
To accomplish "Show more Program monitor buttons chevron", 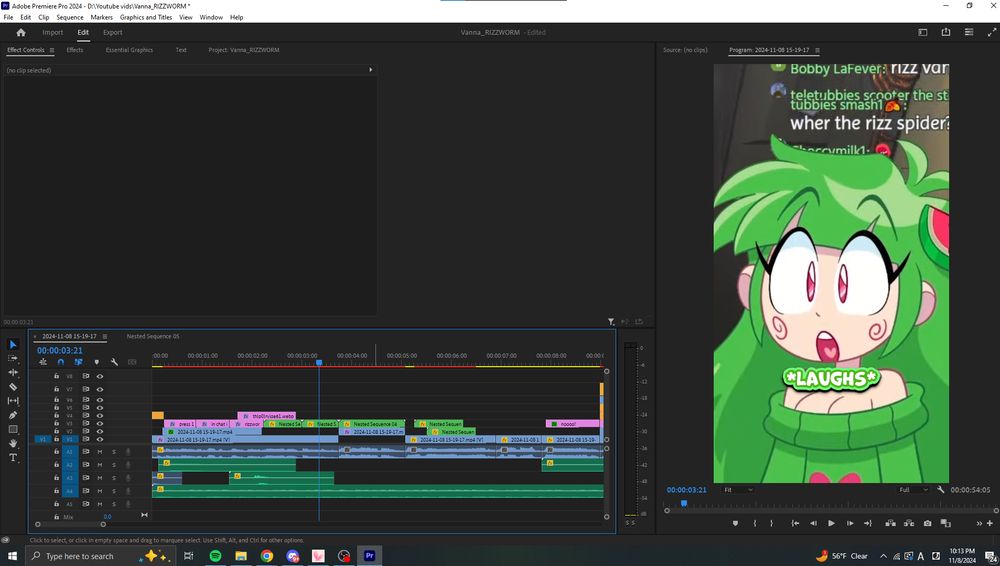I will click(x=979, y=523).
